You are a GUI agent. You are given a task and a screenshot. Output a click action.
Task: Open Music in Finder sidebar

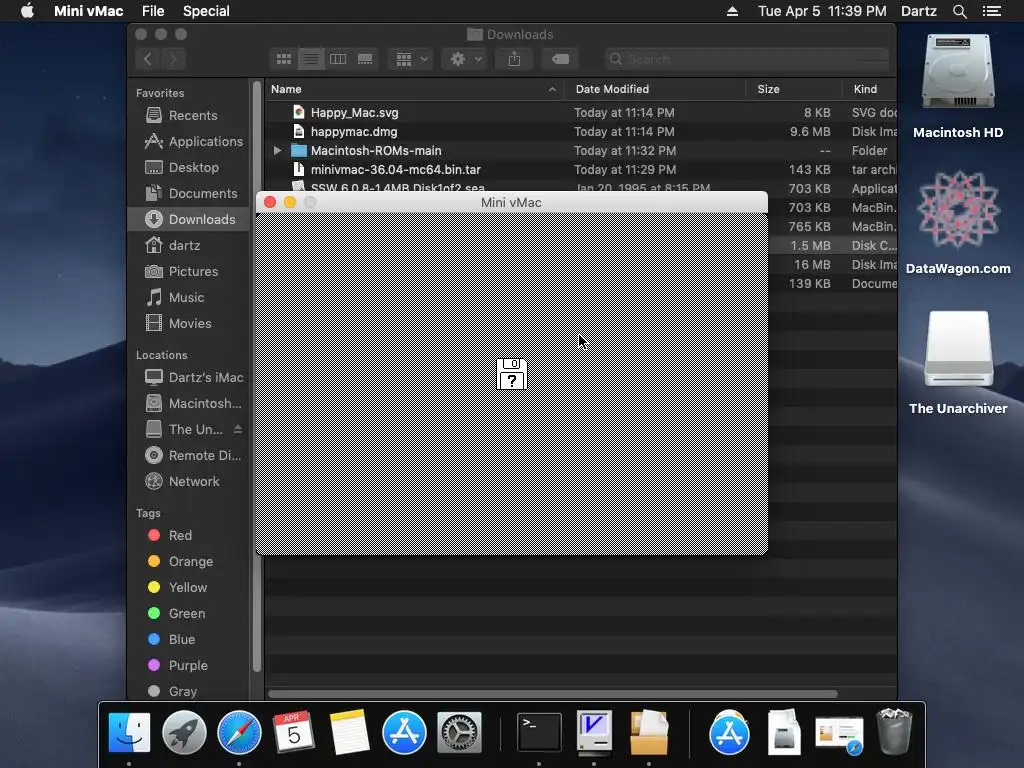point(189,297)
